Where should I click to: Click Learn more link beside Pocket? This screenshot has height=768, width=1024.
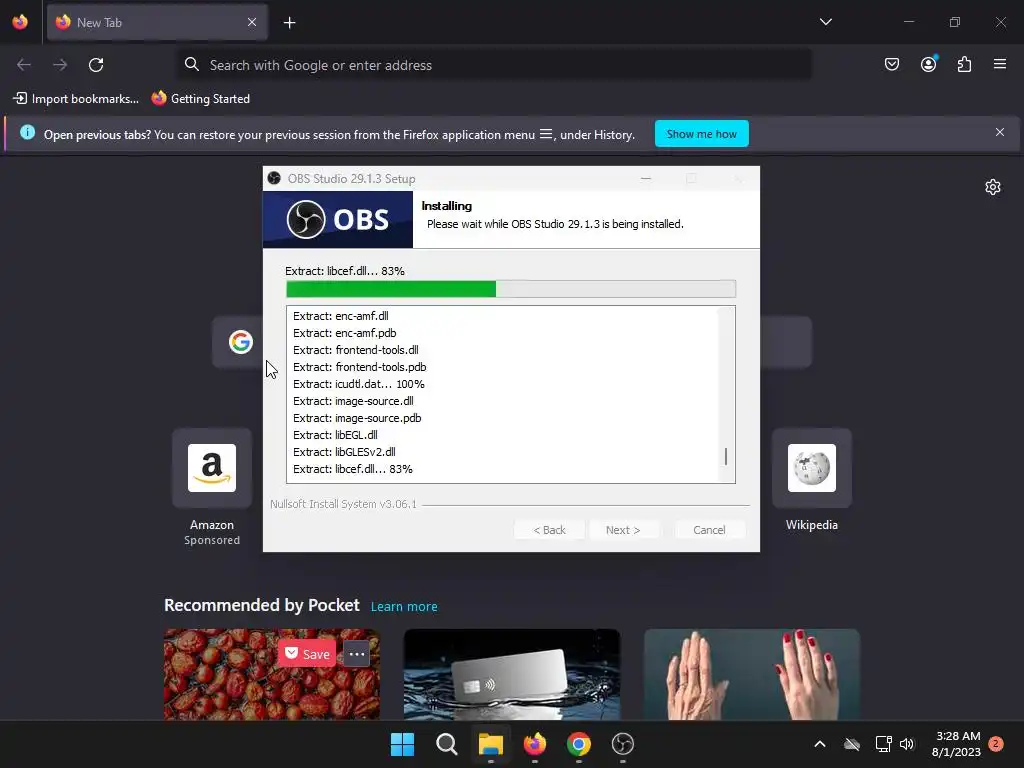point(404,607)
